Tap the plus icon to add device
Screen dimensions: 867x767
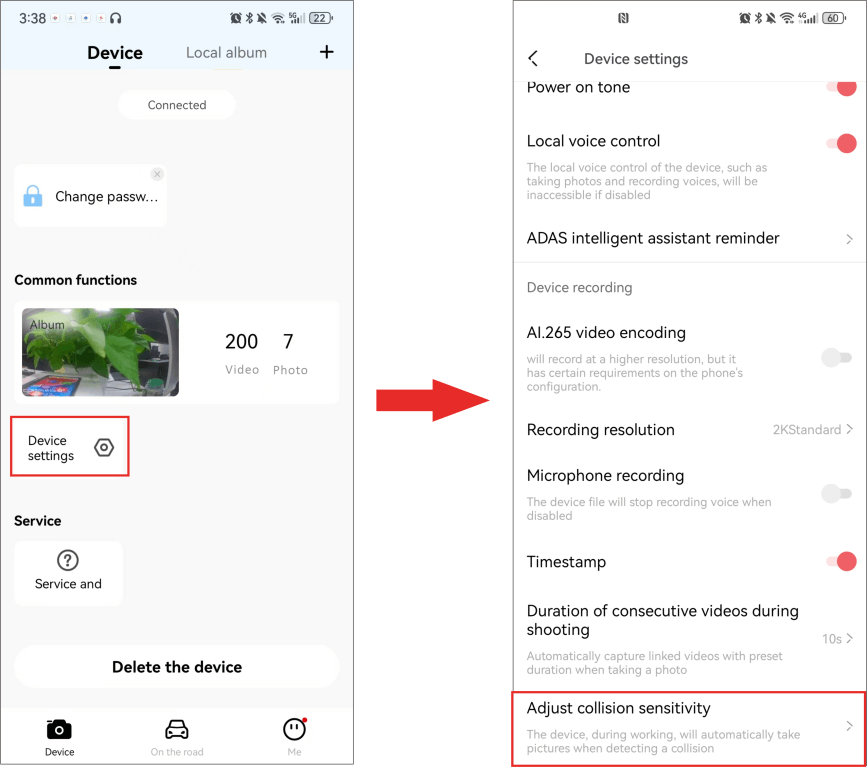pos(327,52)
